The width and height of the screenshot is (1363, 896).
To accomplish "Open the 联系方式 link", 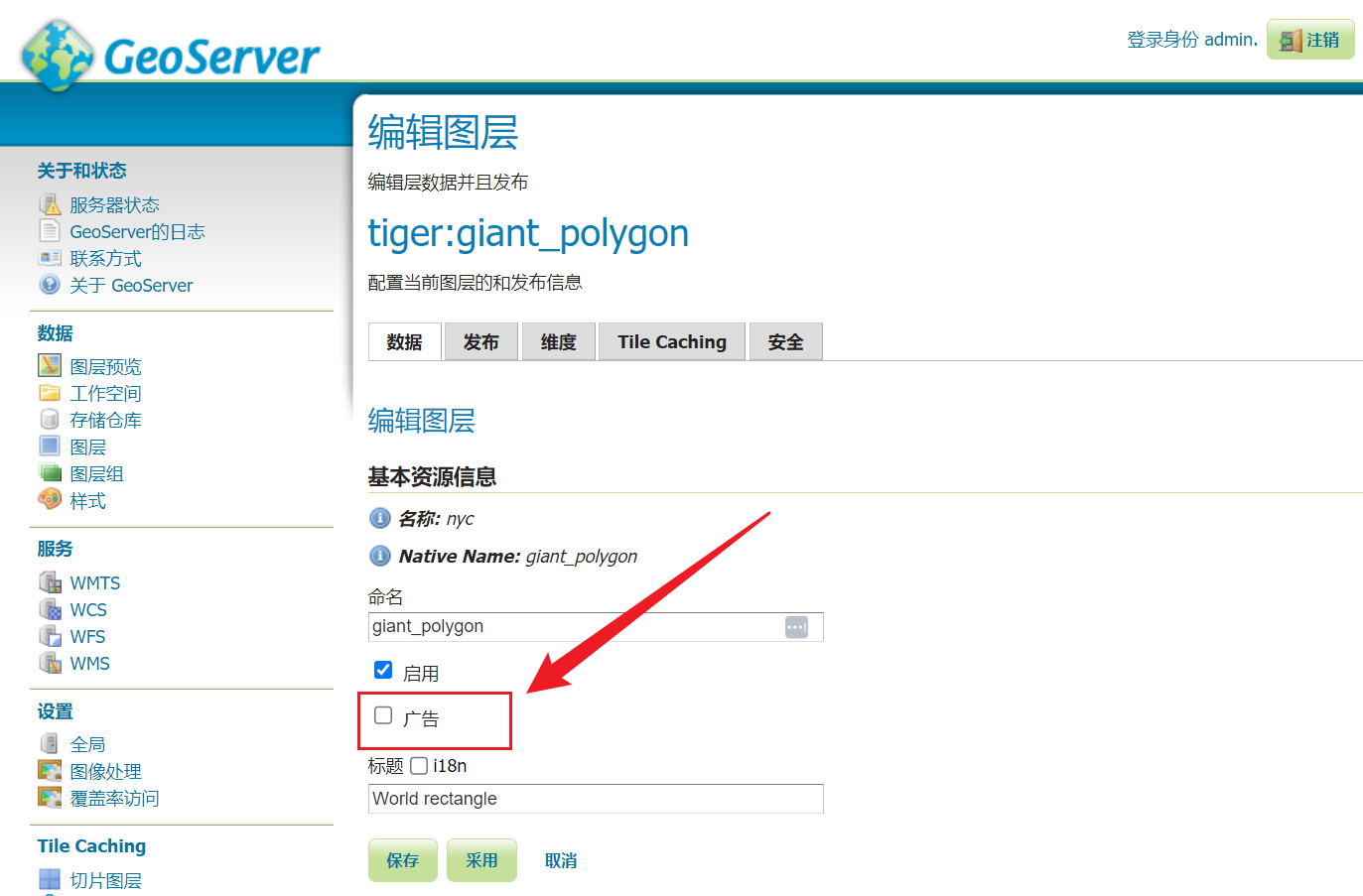I will pyautogui.click(x=105, y=259).
